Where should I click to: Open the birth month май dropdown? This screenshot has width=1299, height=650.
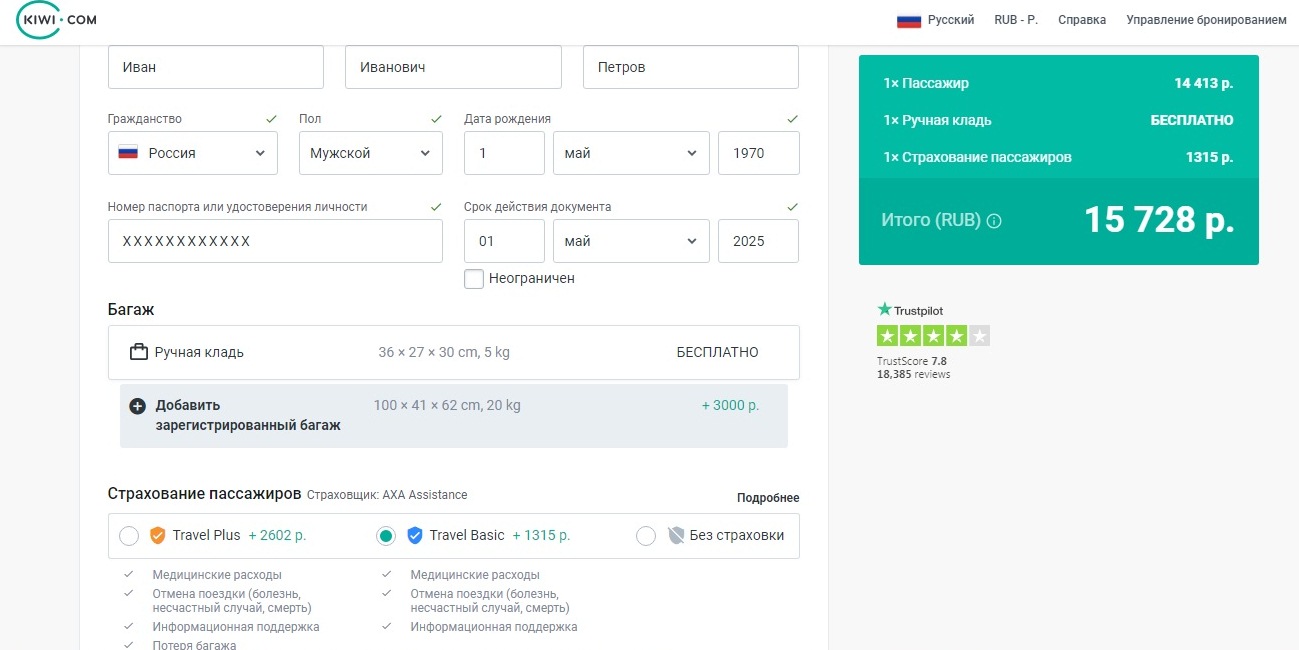[x=630, y=153]
